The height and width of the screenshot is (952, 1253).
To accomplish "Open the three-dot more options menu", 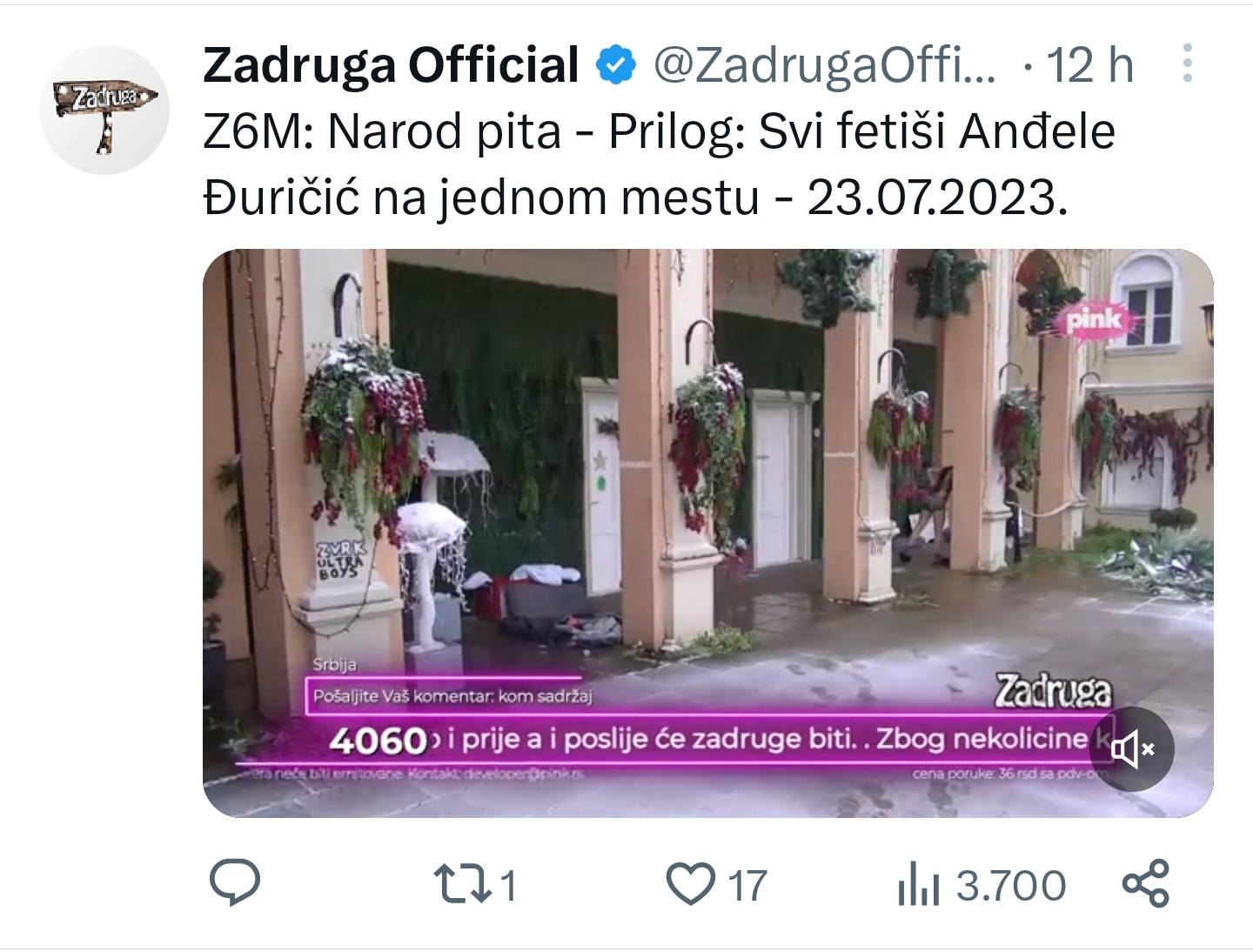I will [x=1187, y=64].
